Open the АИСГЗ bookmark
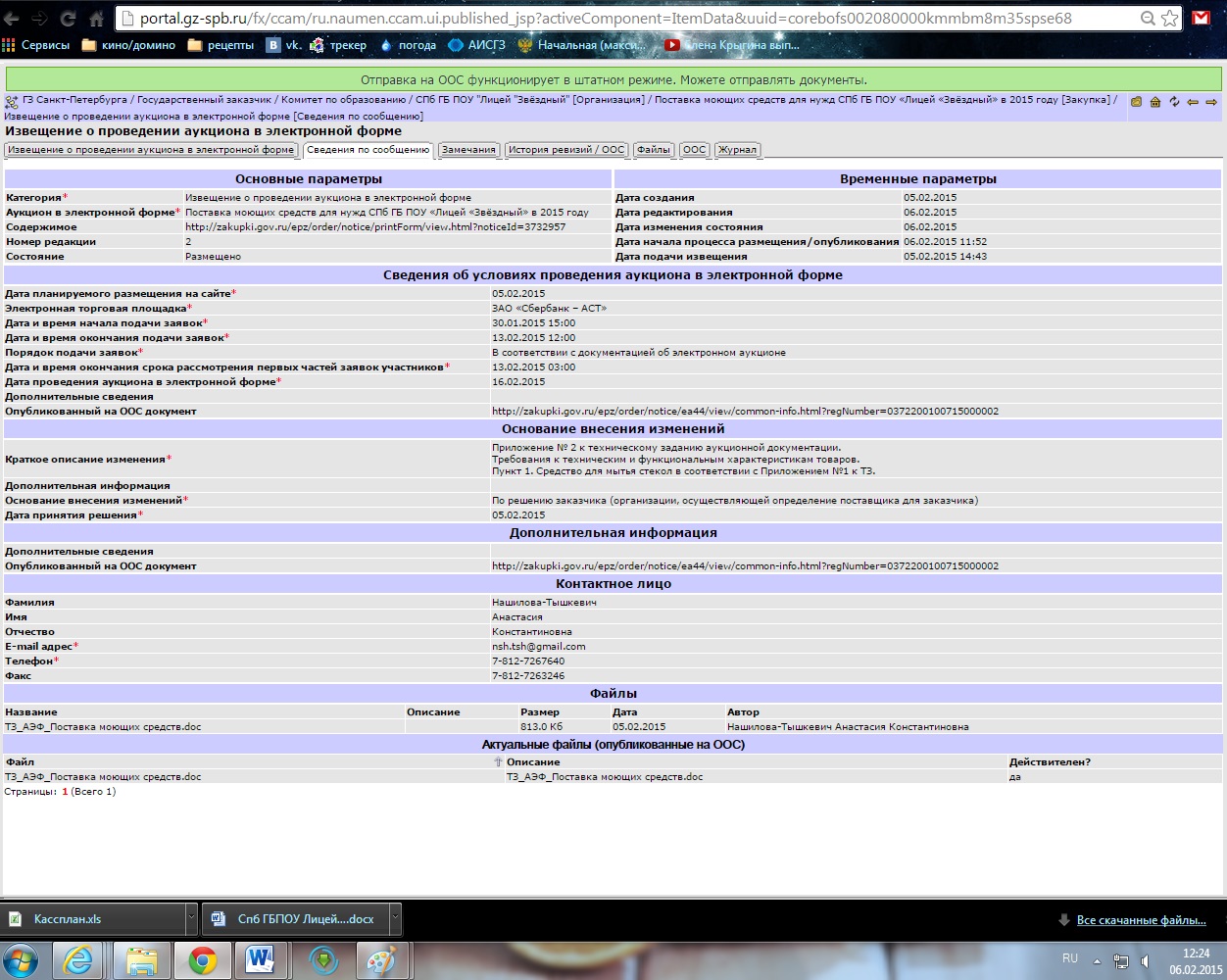The height and width of the screenshot is (980, 1227). pos(476,45)
